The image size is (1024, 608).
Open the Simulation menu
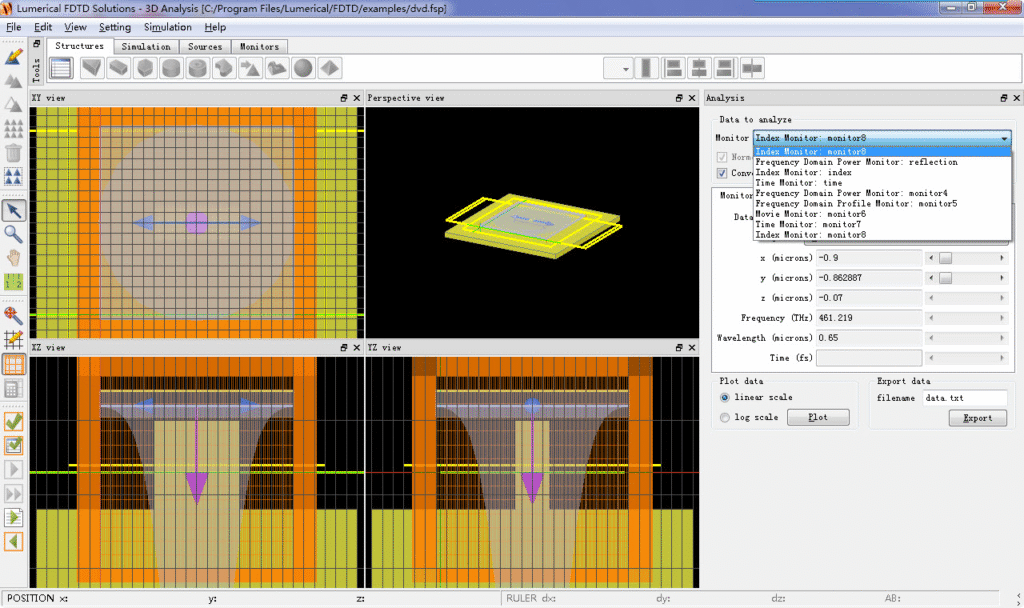[167, 27]
